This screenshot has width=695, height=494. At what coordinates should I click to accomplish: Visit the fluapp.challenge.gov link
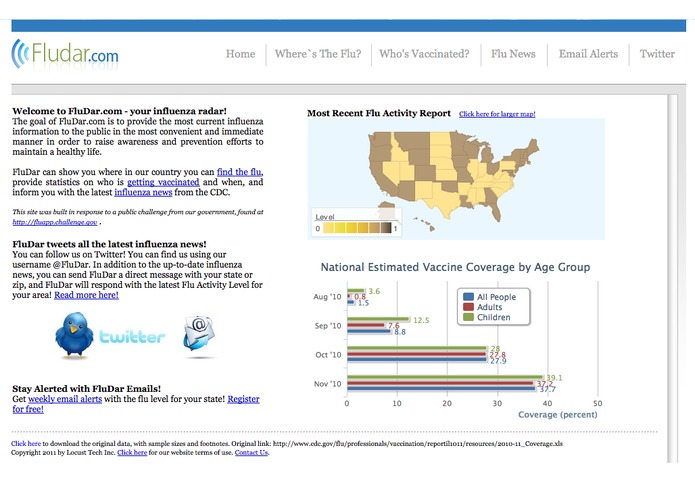(55, 222)
